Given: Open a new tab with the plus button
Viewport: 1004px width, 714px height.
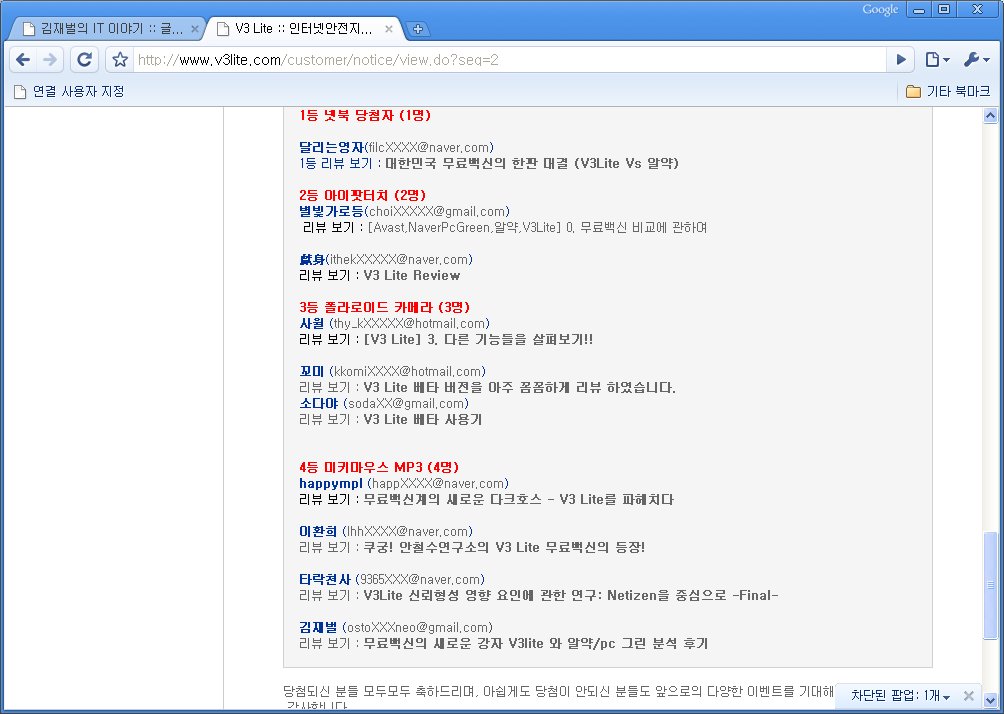Looking at the screenshot, I should (x=417, y=29).
